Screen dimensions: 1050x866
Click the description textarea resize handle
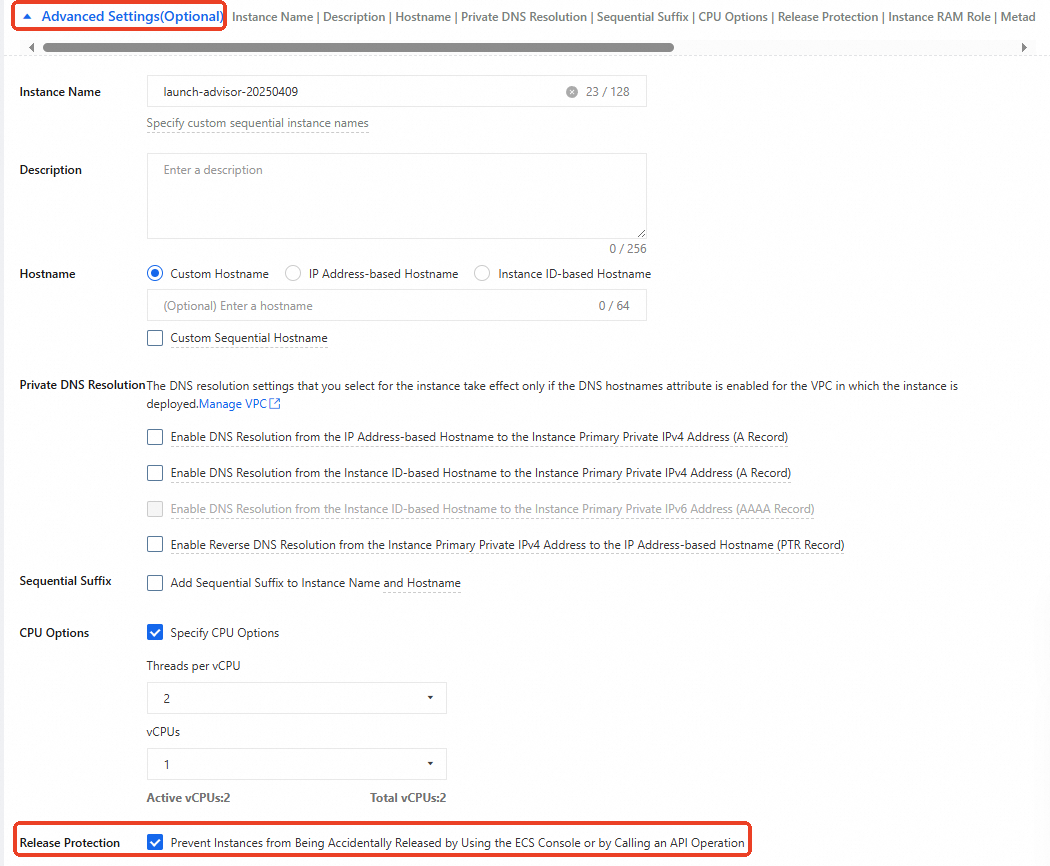(x=641, y=233)
